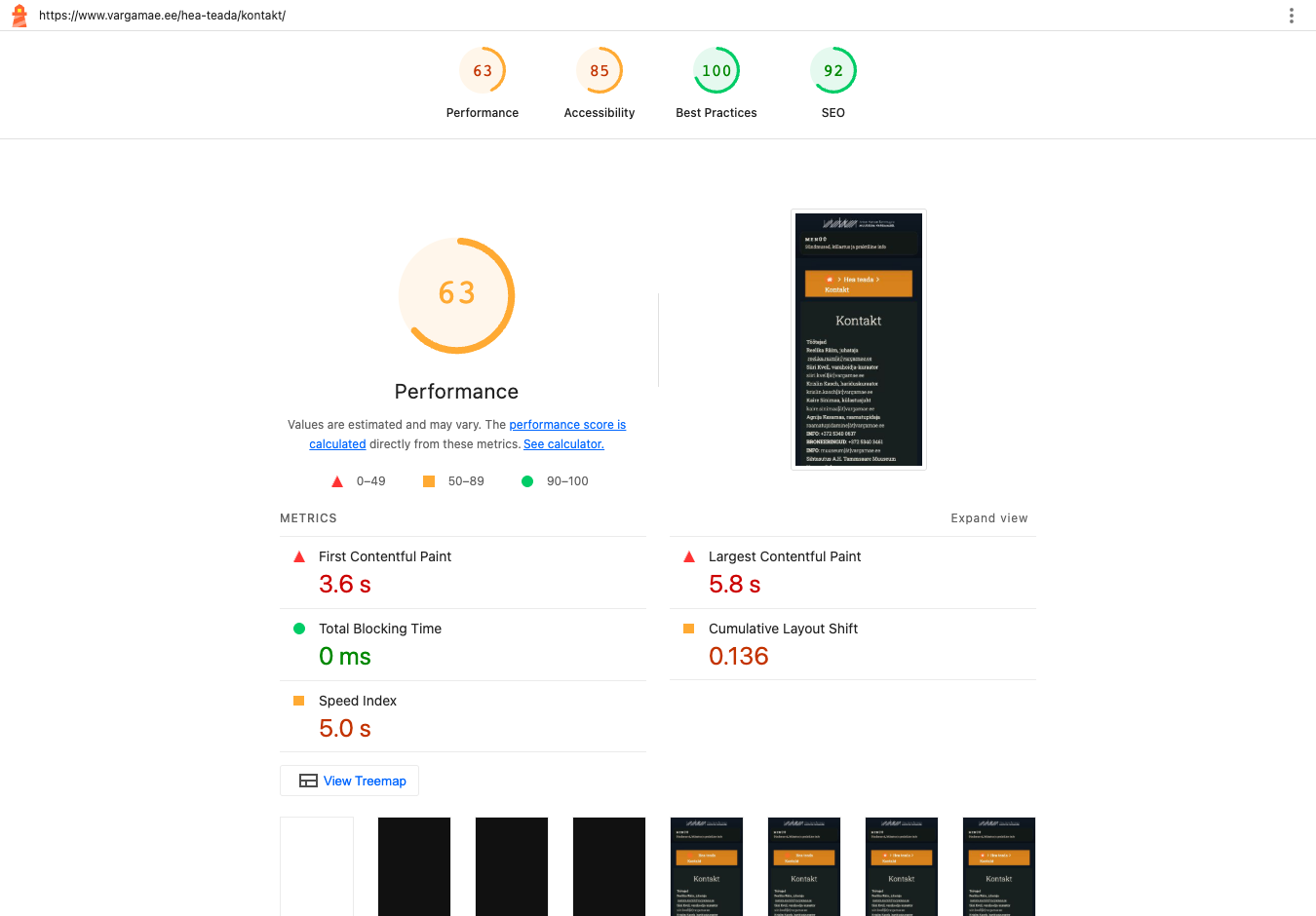Select the First Contentful Paint label
Viewport: 1316px width, 916px height.
(385, 556)
